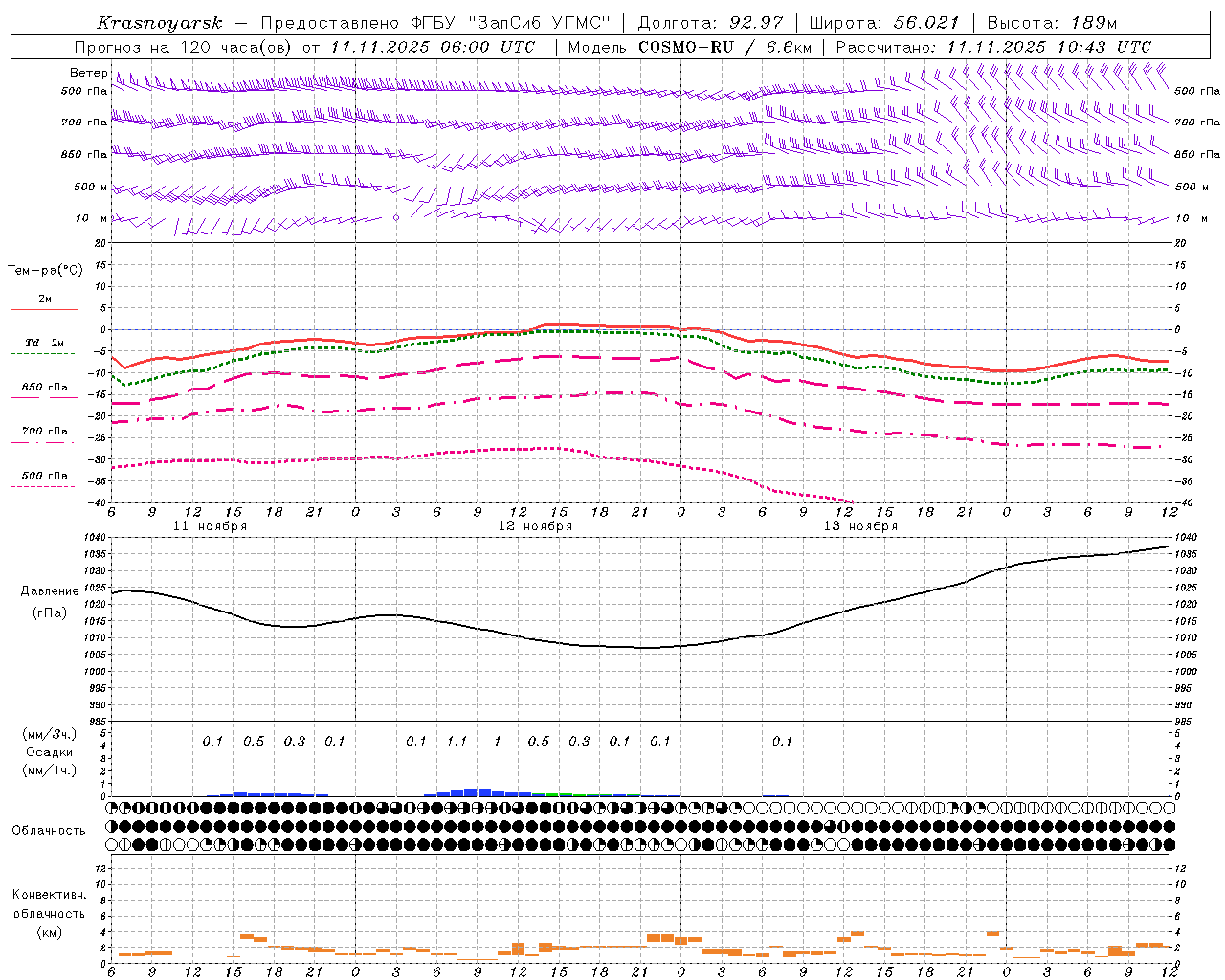Click the '2м' temperature legend label

click(45, 300)
